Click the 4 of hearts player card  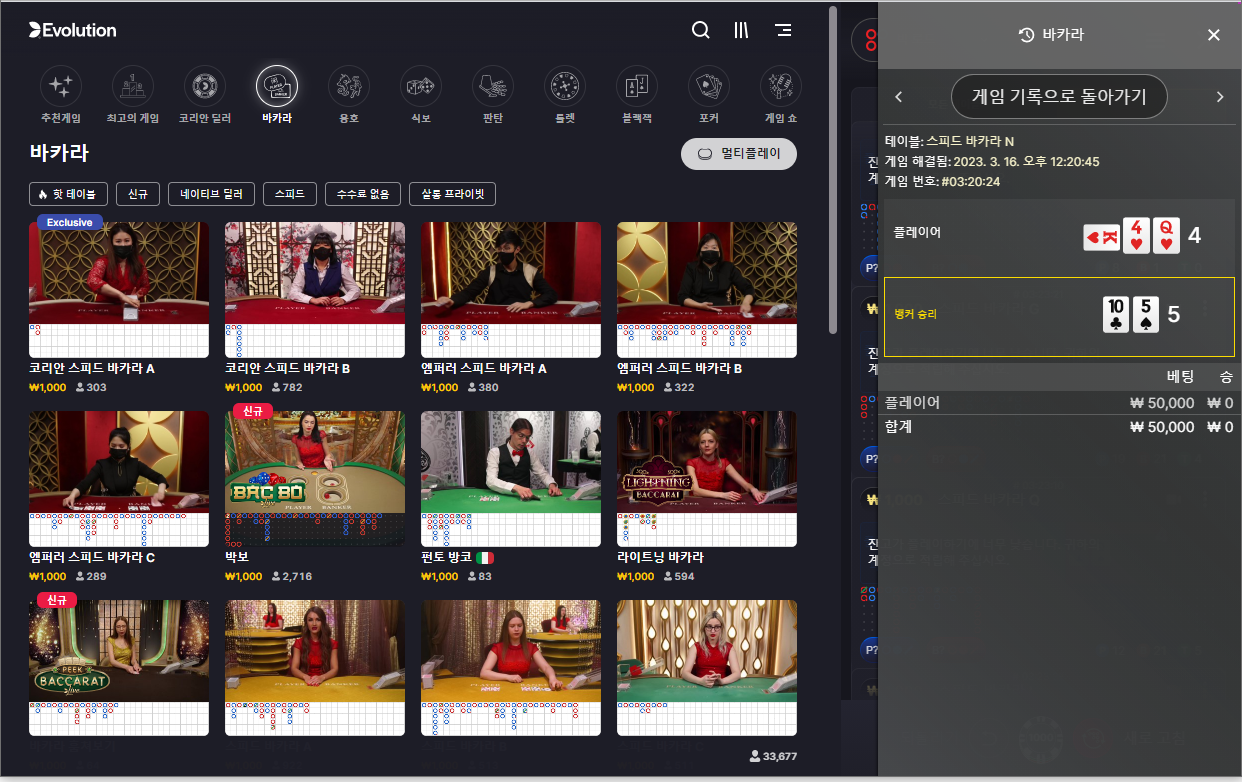point(1136,236)
